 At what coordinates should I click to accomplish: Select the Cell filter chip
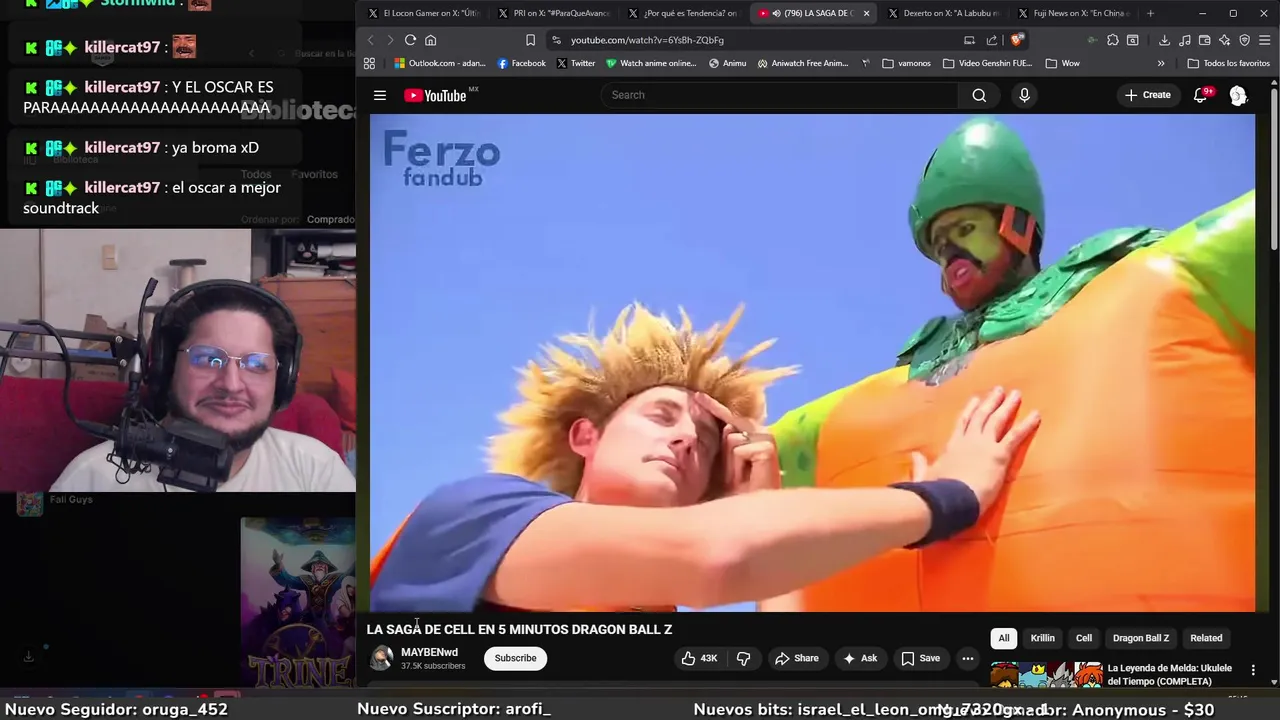[x=1084, y=638]
